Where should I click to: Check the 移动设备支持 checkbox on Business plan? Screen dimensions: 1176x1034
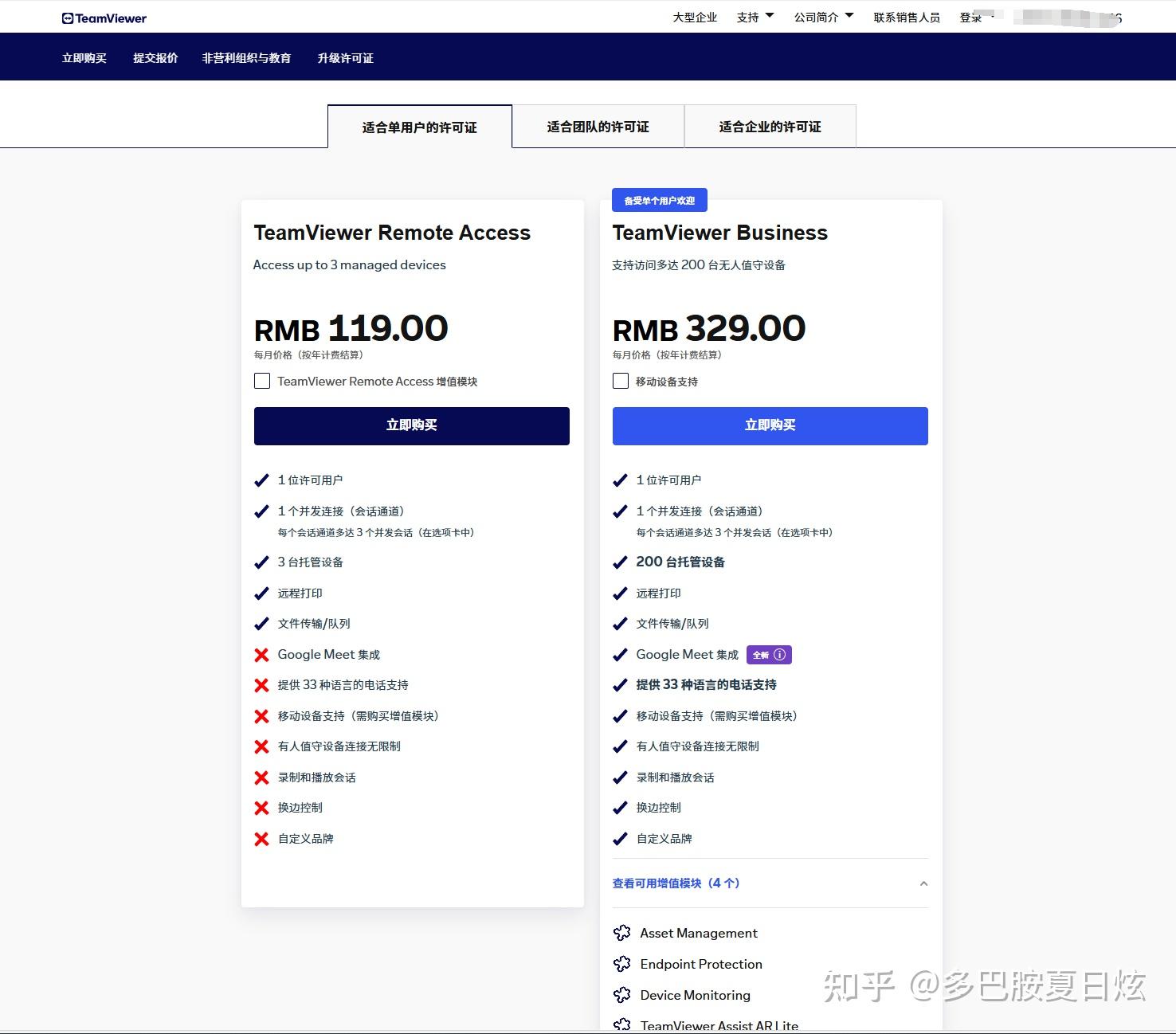point(621,381)
